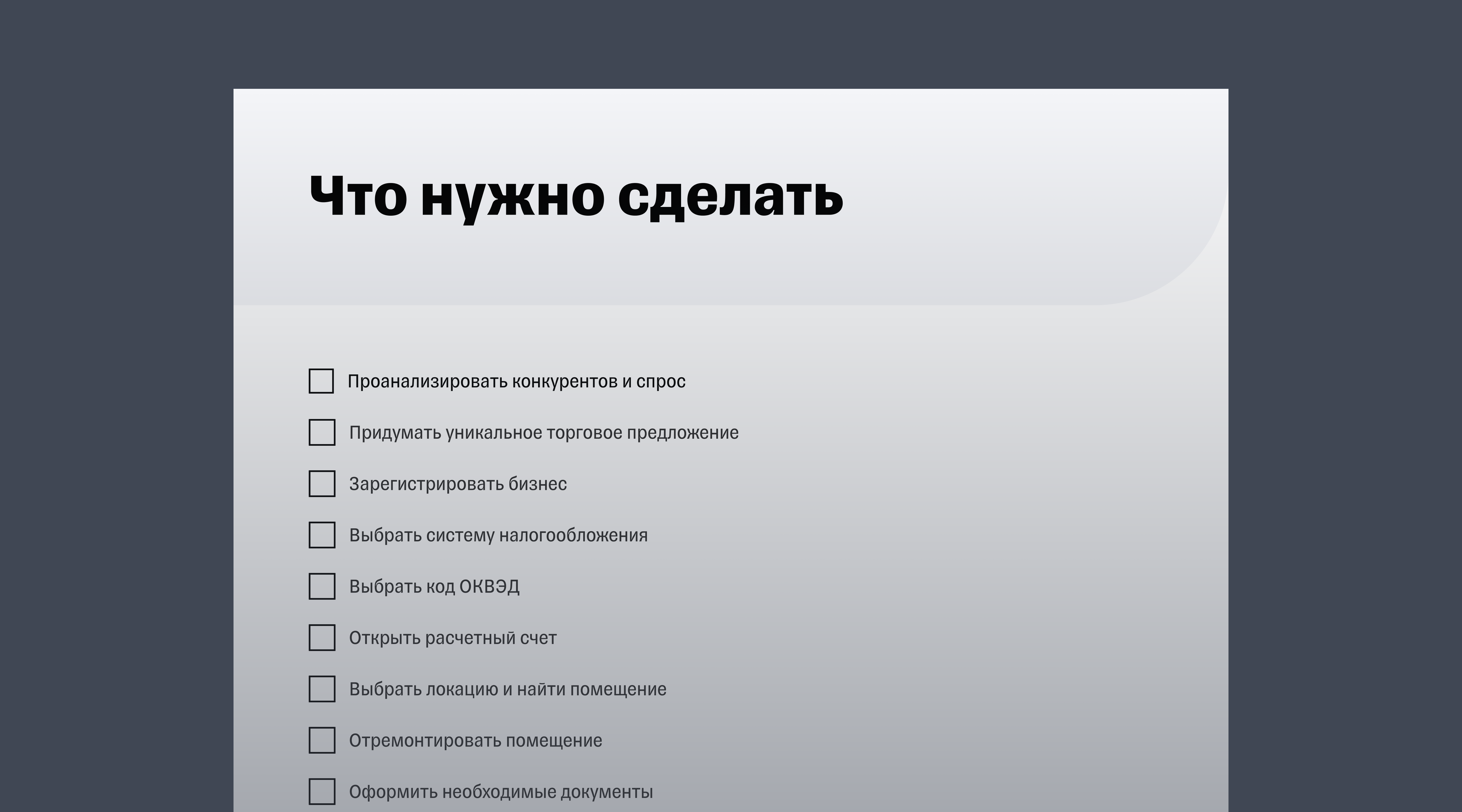Select the text 'Придумать уникальное торговое предложение'
Image resolution: width=1462 pixels, height=812 pixels.
[544, 433]
